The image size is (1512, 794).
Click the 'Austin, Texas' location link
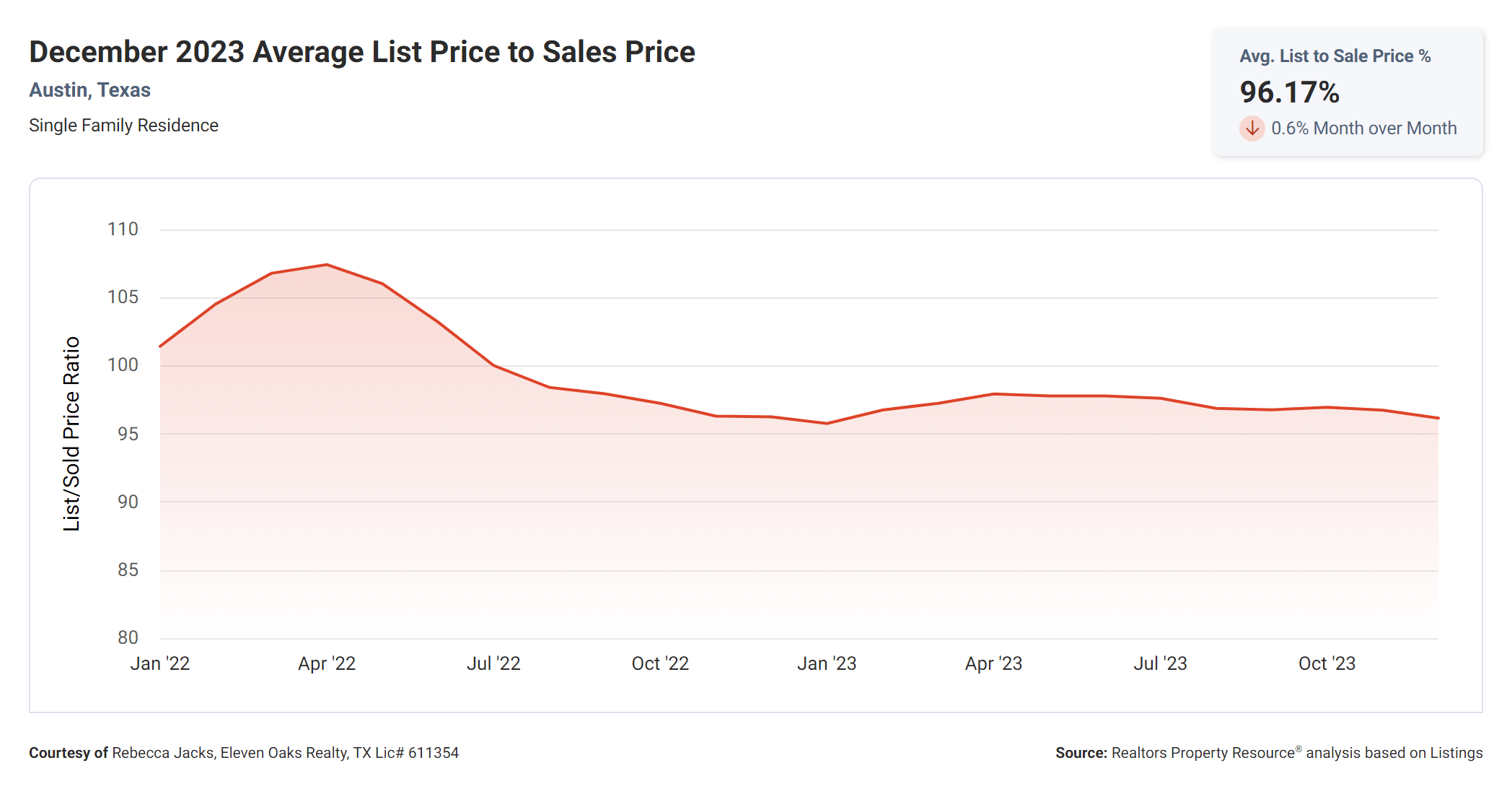pos(89,90)
